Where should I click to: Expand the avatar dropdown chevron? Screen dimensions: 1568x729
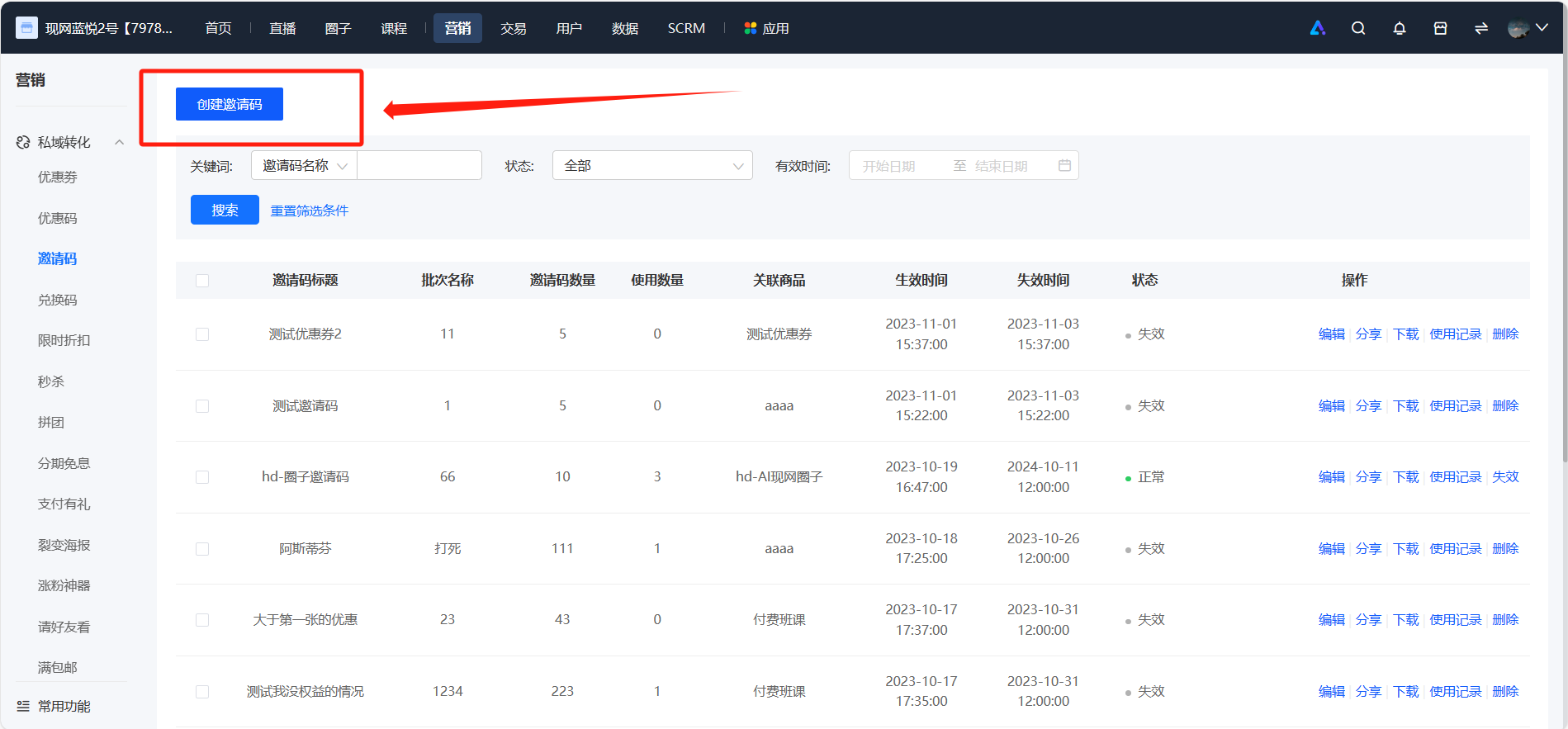coord(1541,27)
